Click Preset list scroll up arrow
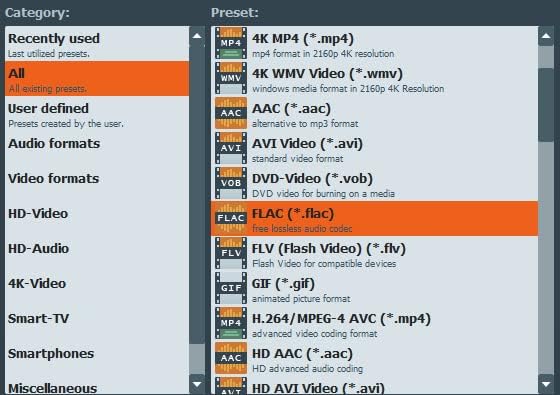560x395 pixels. click(546, 36)
